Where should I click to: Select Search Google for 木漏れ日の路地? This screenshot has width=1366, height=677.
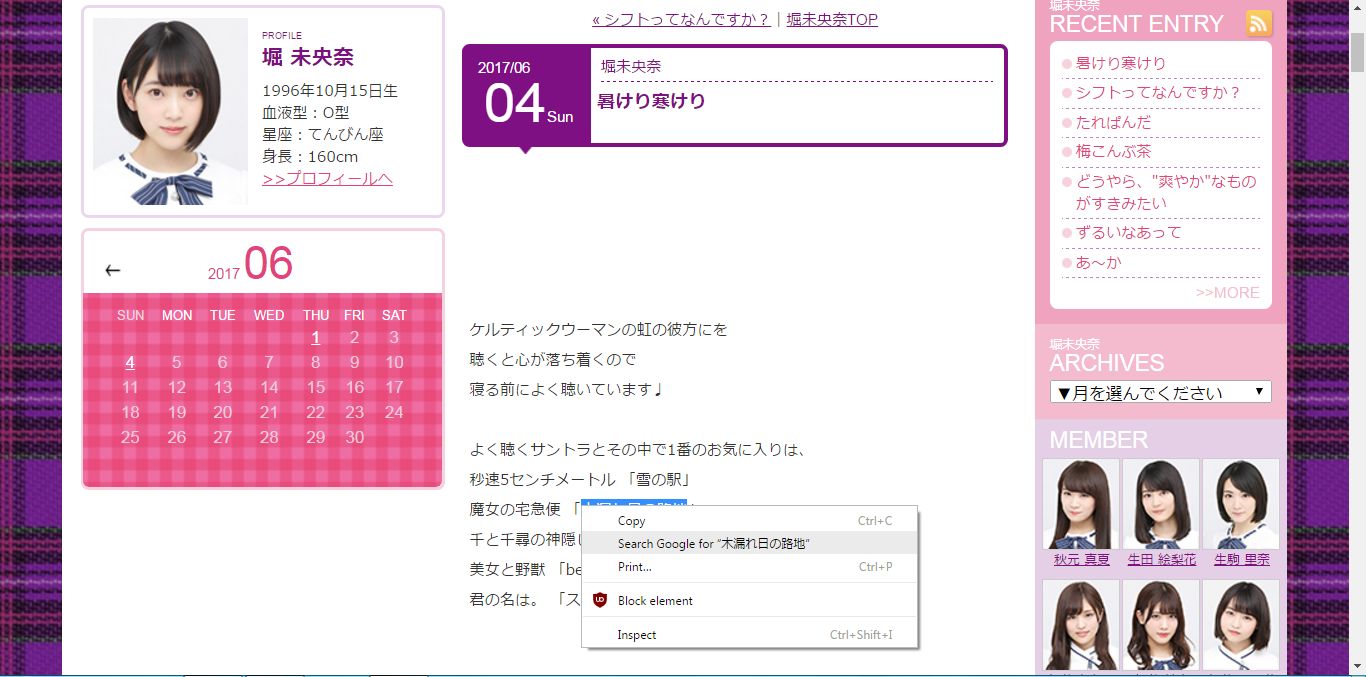(x=750, y=543)
